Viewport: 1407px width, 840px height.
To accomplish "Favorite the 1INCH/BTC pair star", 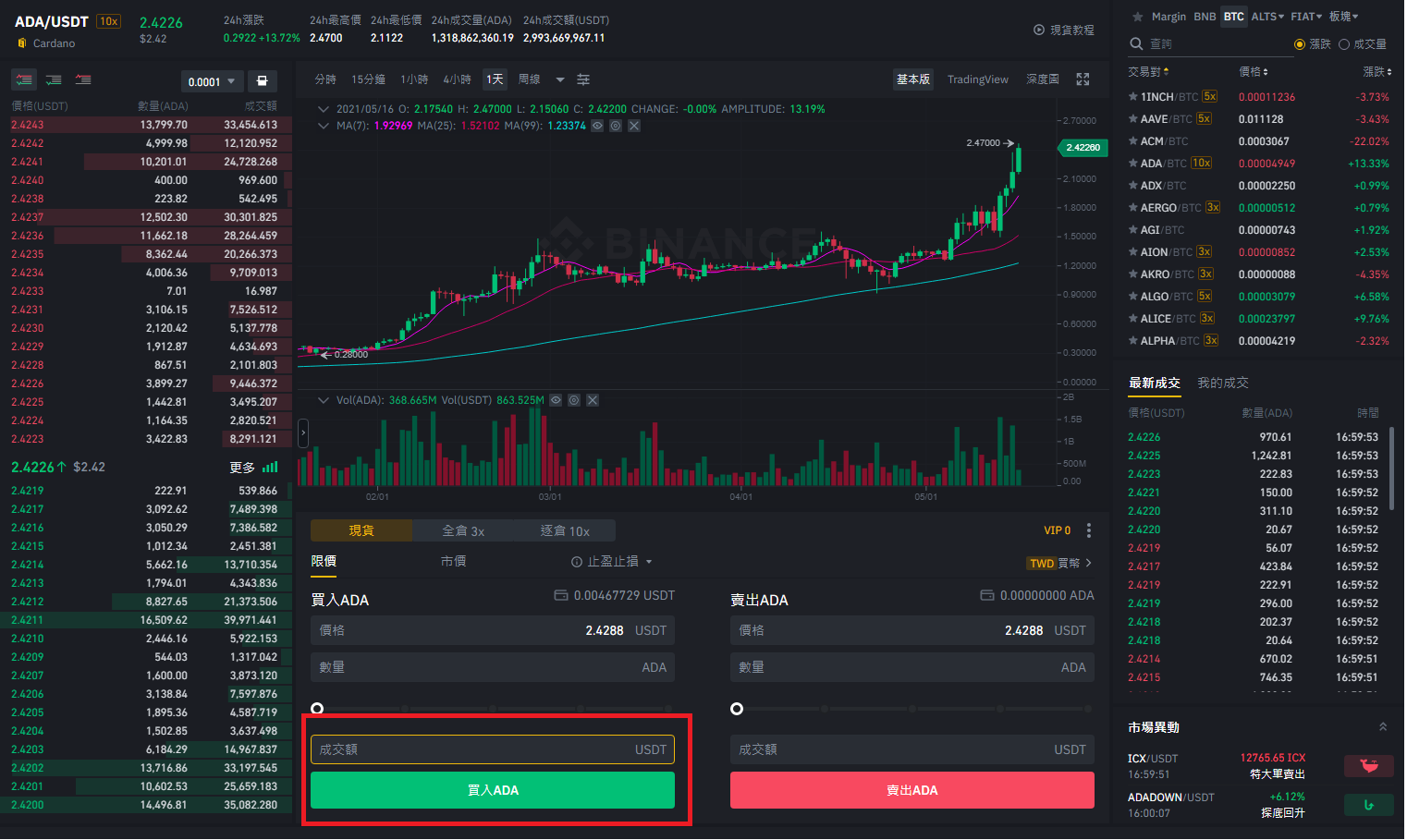I will tap(1133, 96).
